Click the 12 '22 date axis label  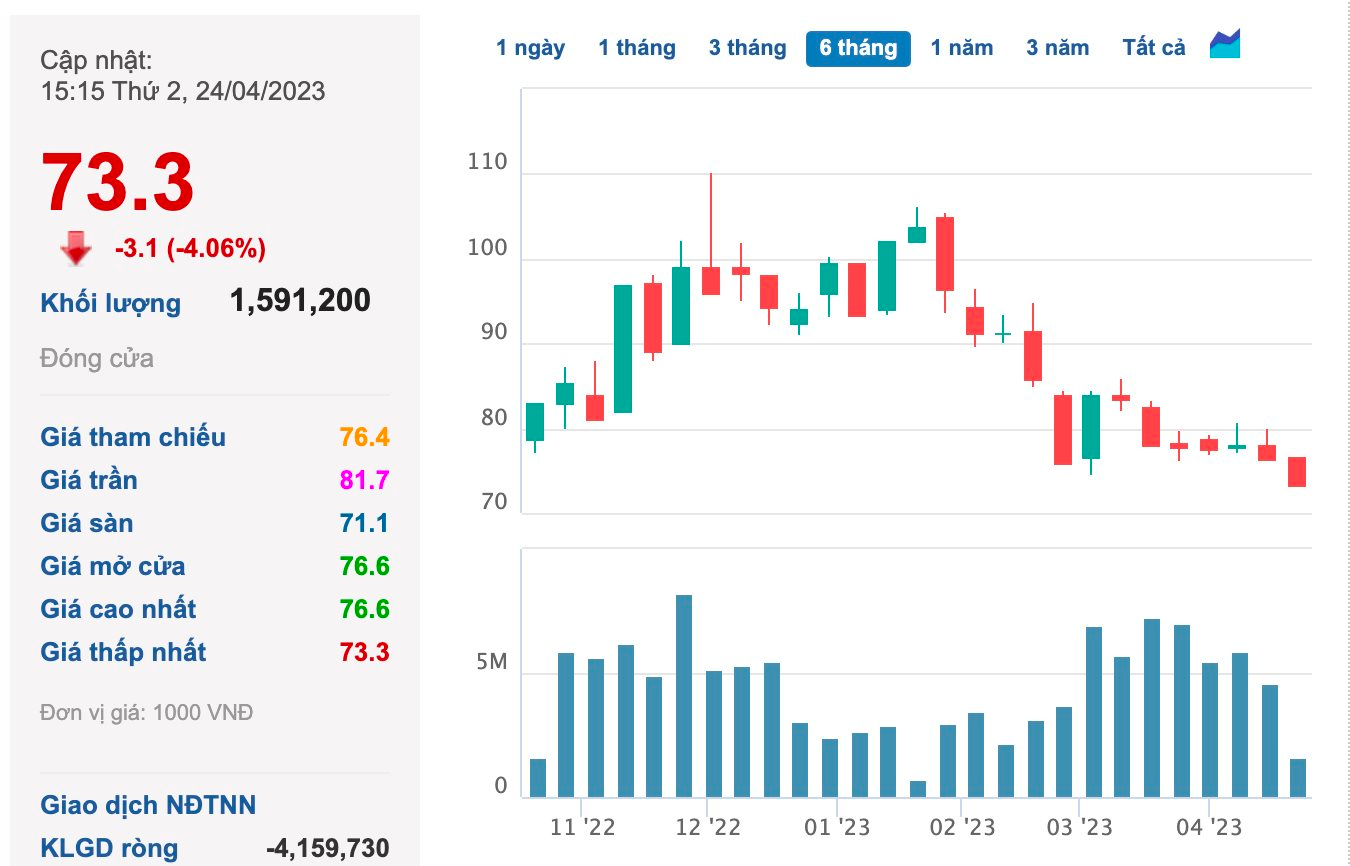coord(708,828)
